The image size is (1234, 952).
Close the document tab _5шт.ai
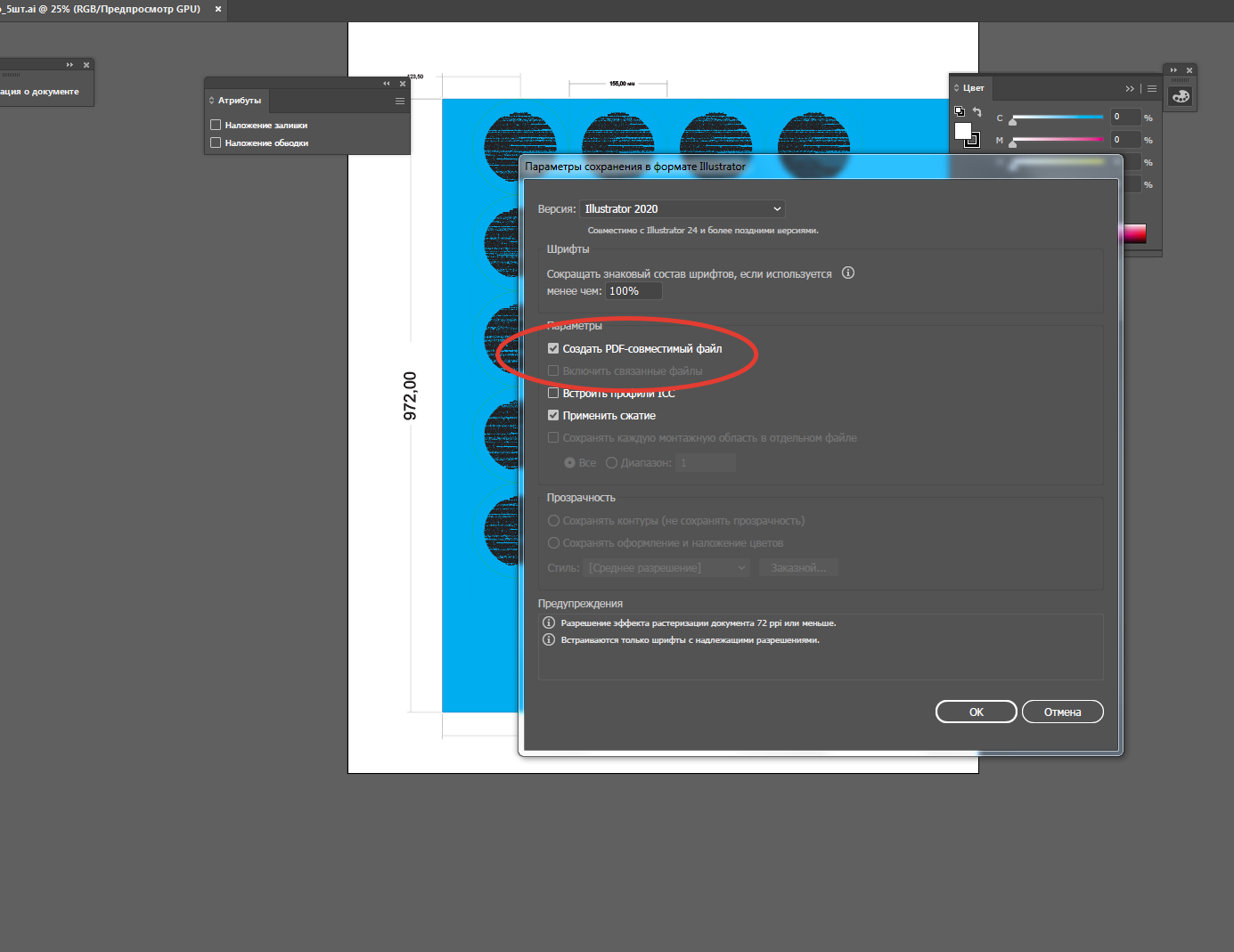pos(218,9)
